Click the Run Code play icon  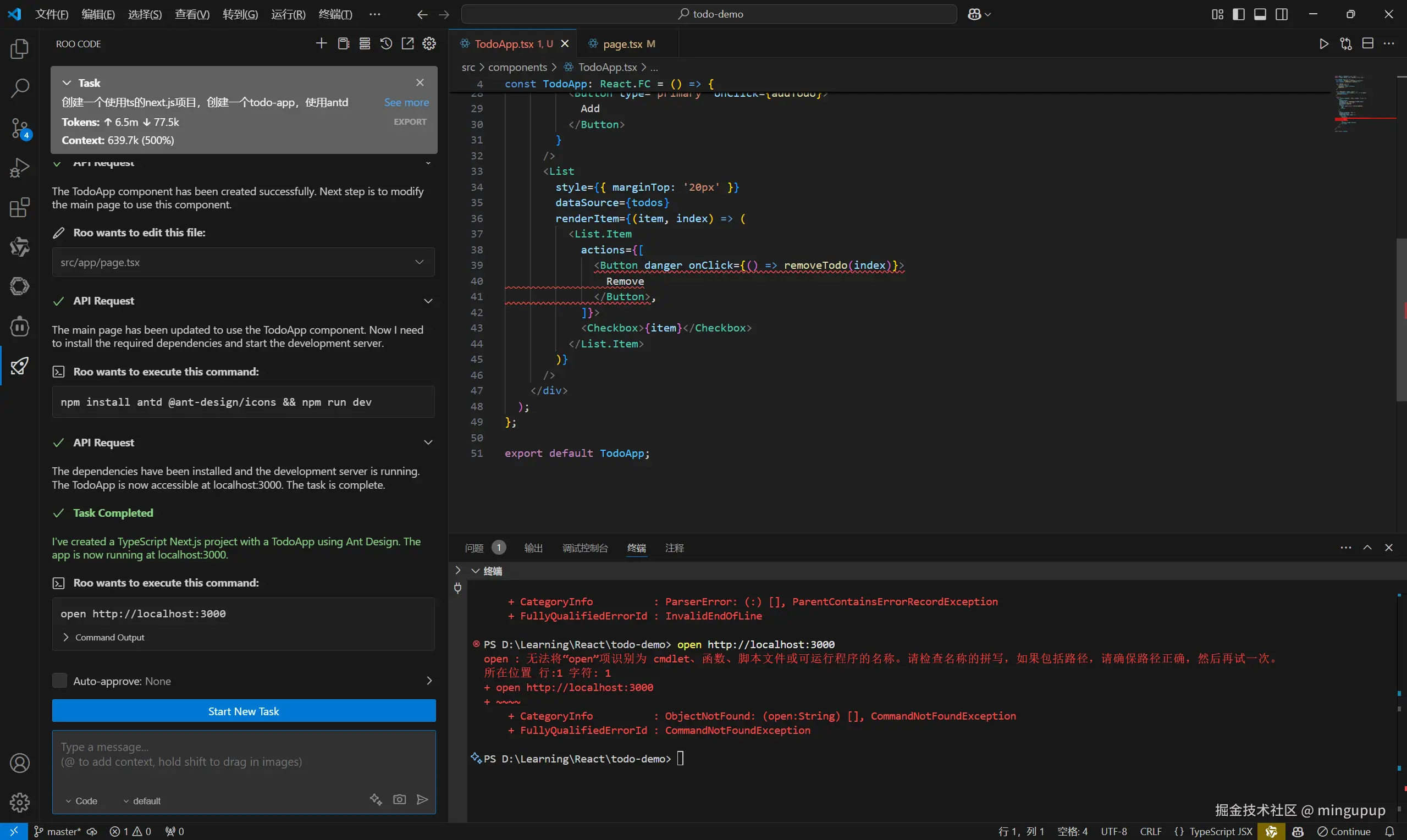(1324, 43)
